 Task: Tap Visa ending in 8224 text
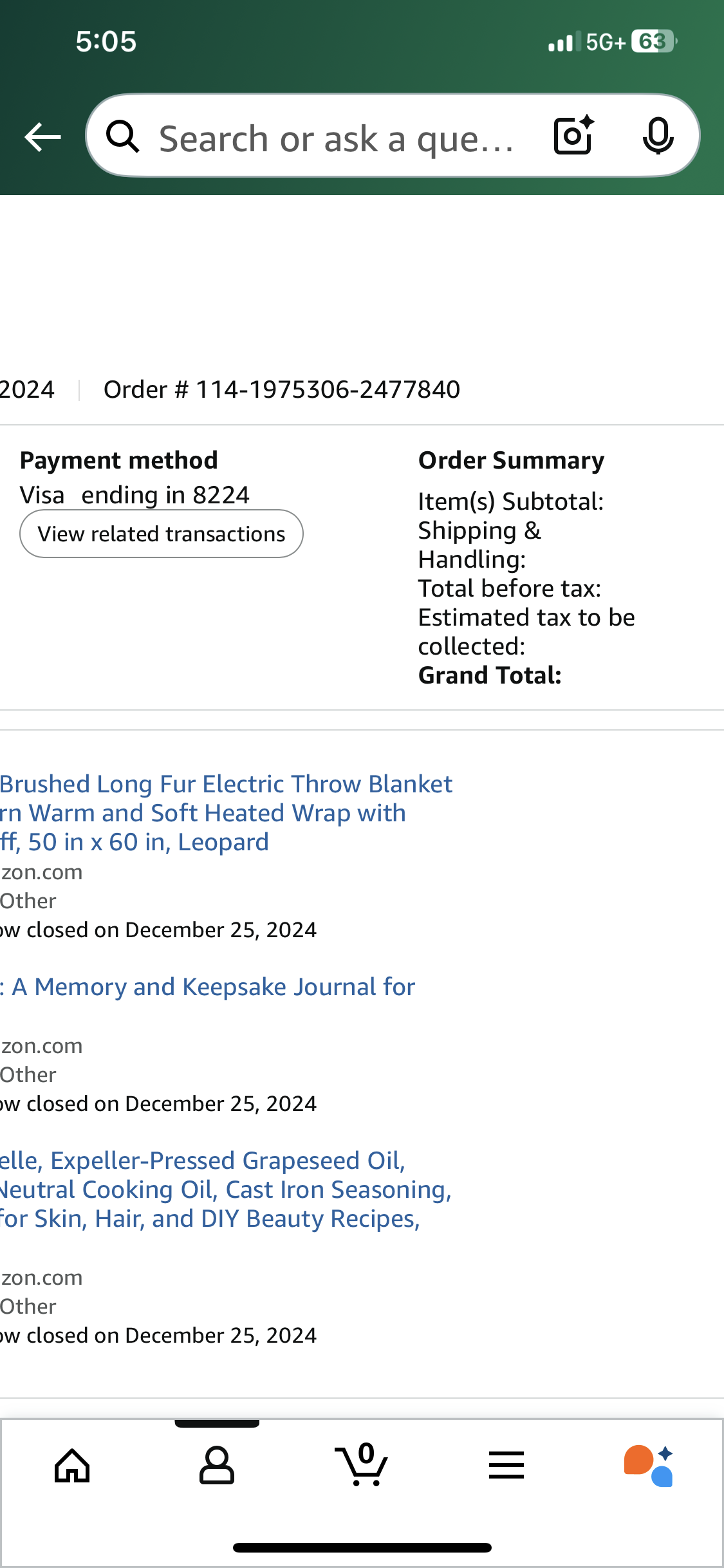pos(135,495)
